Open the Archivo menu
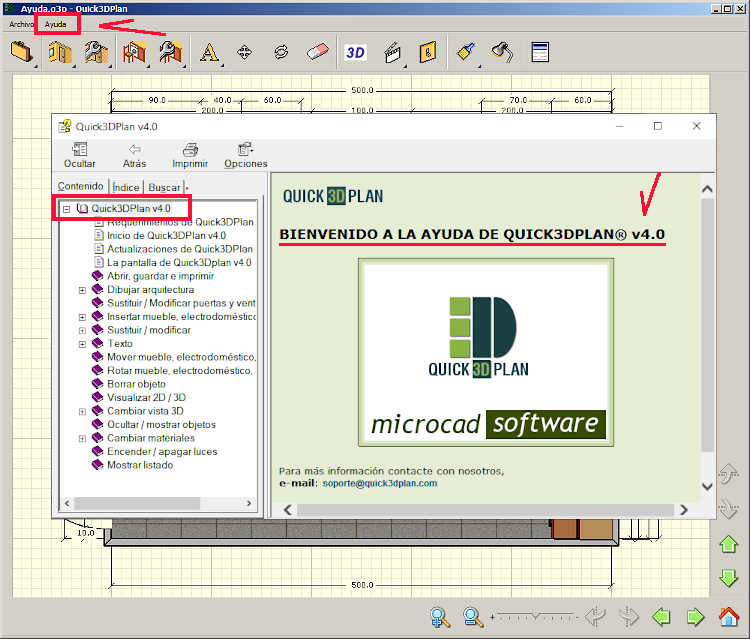The image size is (750, 639). 21,24
